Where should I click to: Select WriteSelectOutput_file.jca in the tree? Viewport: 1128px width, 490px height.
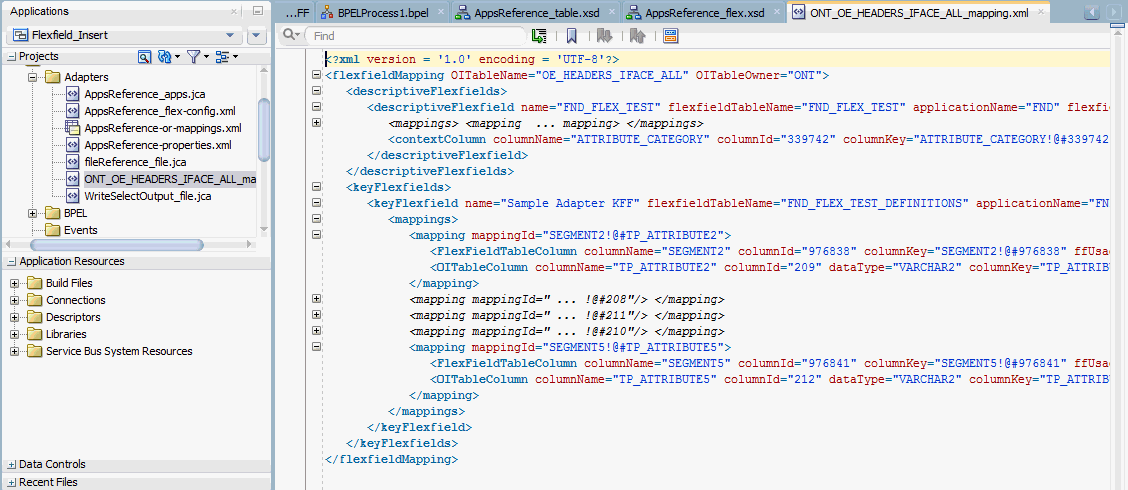[x=147, y=196]
